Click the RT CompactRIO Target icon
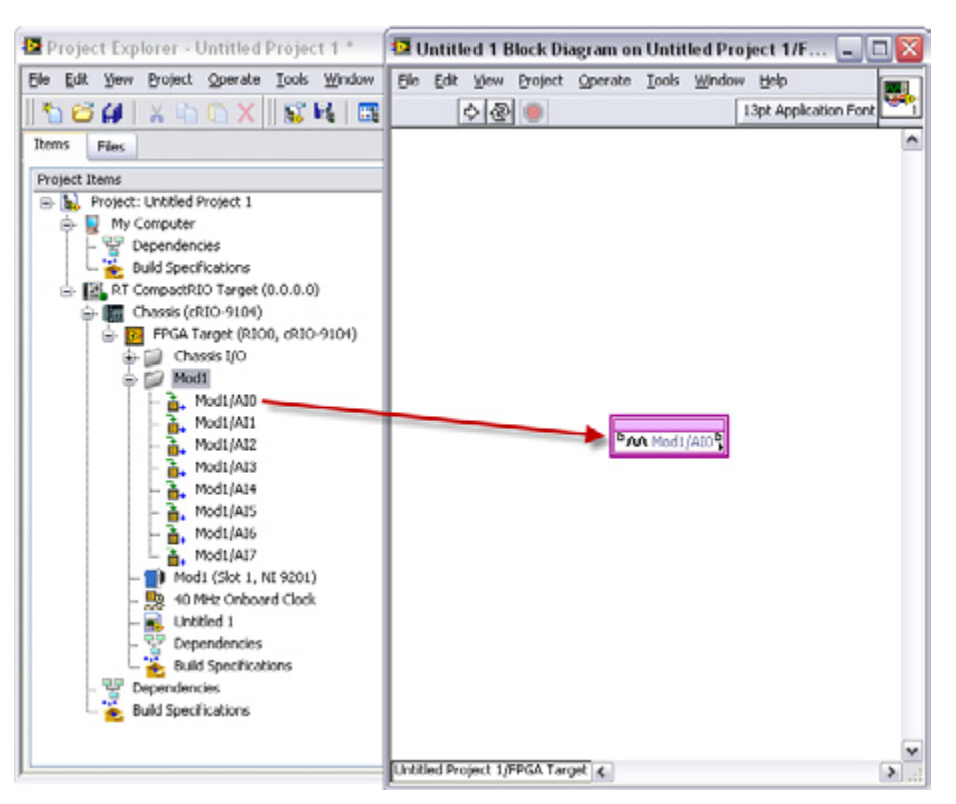Screen dimensions: 956x804 coord(94,291)
